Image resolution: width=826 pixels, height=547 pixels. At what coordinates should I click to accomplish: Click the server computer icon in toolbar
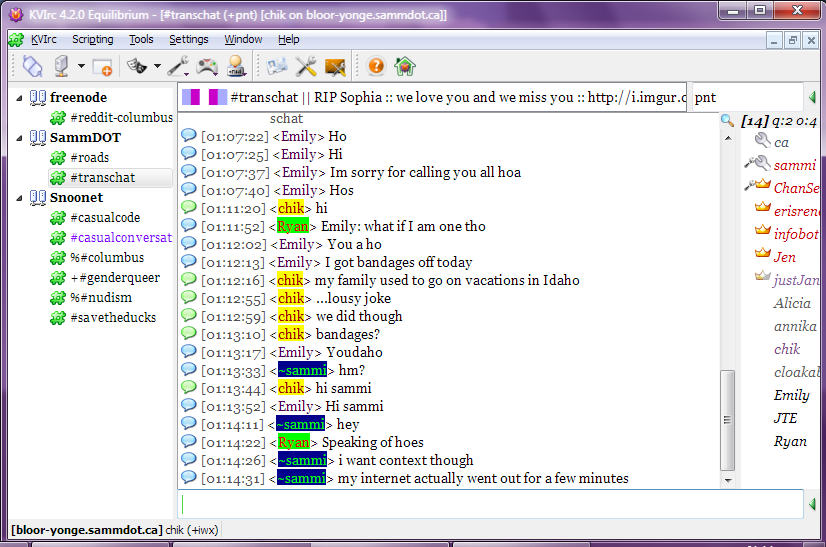pos(61,66)
